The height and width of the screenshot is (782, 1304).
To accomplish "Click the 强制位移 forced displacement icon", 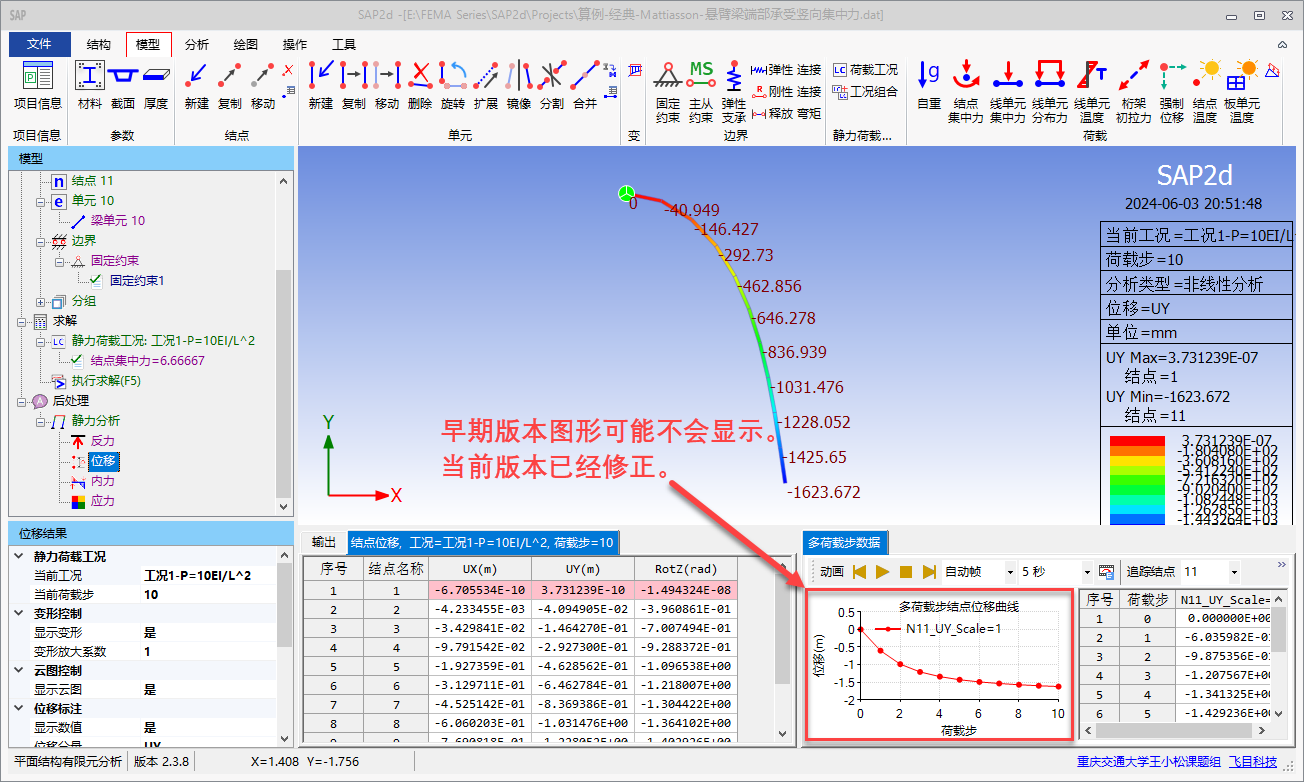I will tap(1172, 90).
